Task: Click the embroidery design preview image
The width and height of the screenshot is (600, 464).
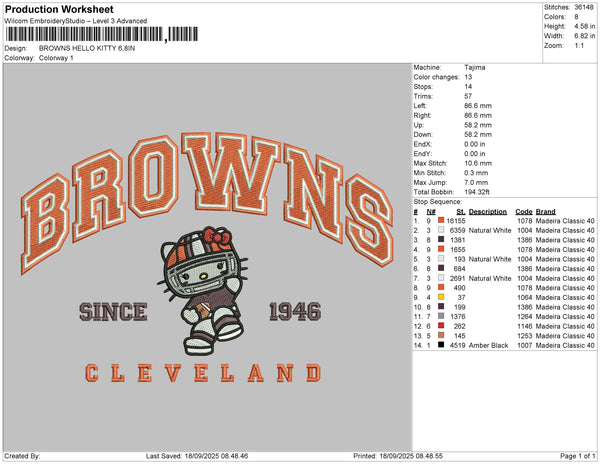Action: [x=207, y=257]
